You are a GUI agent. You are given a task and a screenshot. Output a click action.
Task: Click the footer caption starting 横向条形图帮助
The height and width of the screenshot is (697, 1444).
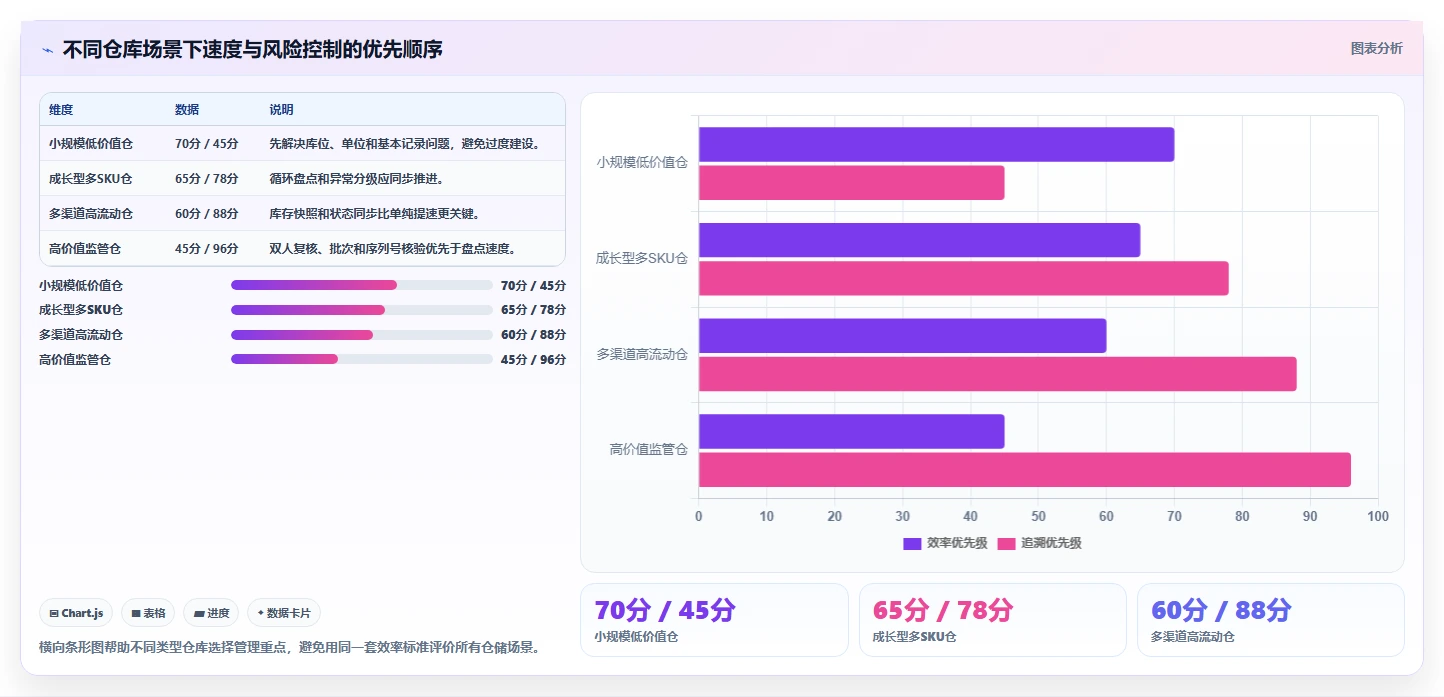click(x=290, y=647)
